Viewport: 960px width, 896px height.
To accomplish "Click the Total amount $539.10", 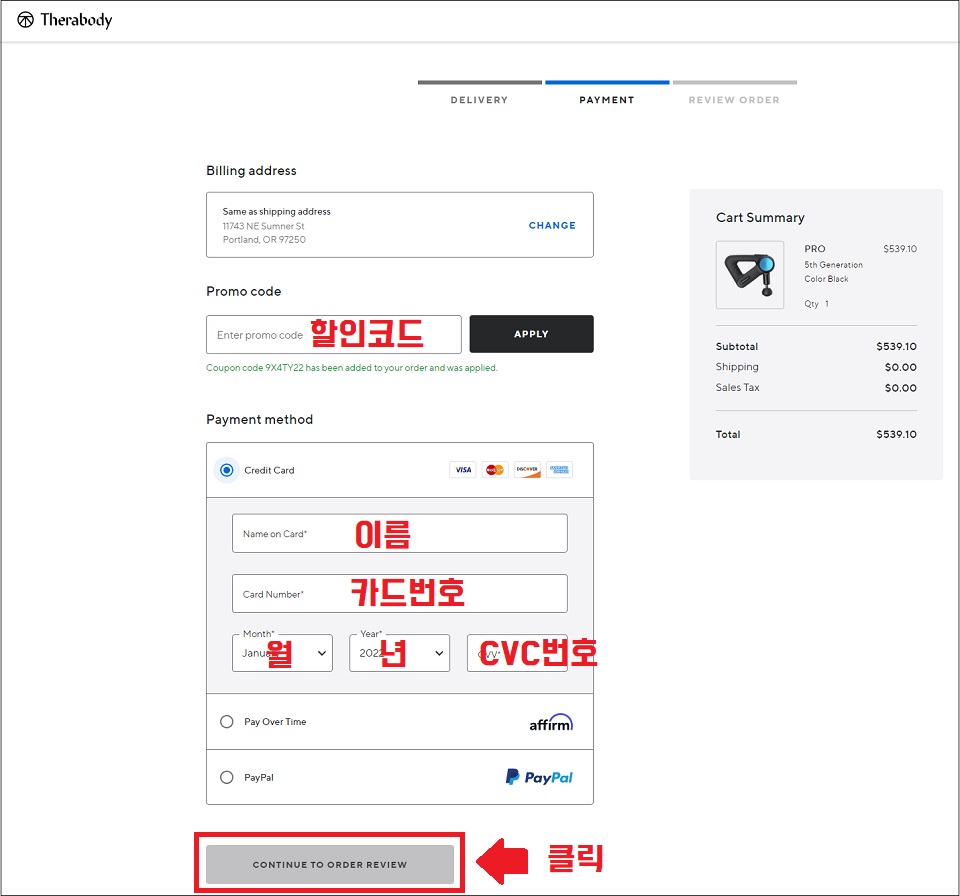I will pyautogui.click(x=896, y=434).
